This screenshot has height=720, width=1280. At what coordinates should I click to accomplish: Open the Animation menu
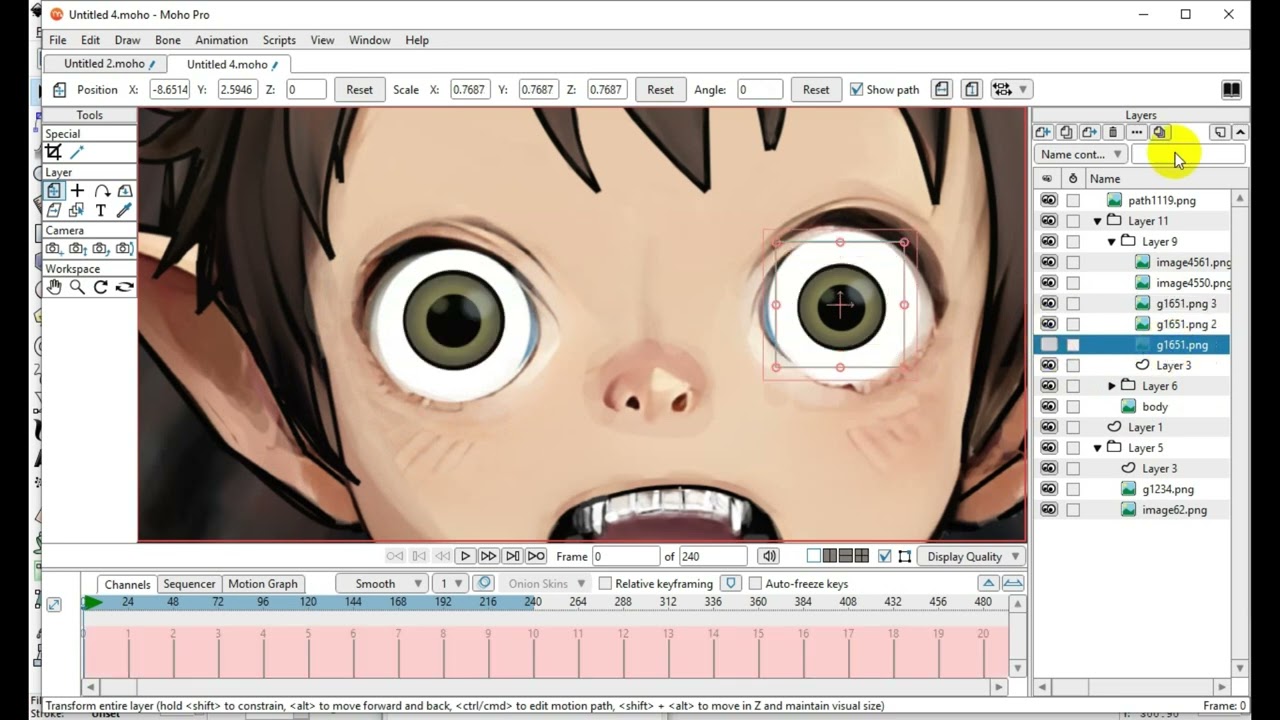point(221,40)
